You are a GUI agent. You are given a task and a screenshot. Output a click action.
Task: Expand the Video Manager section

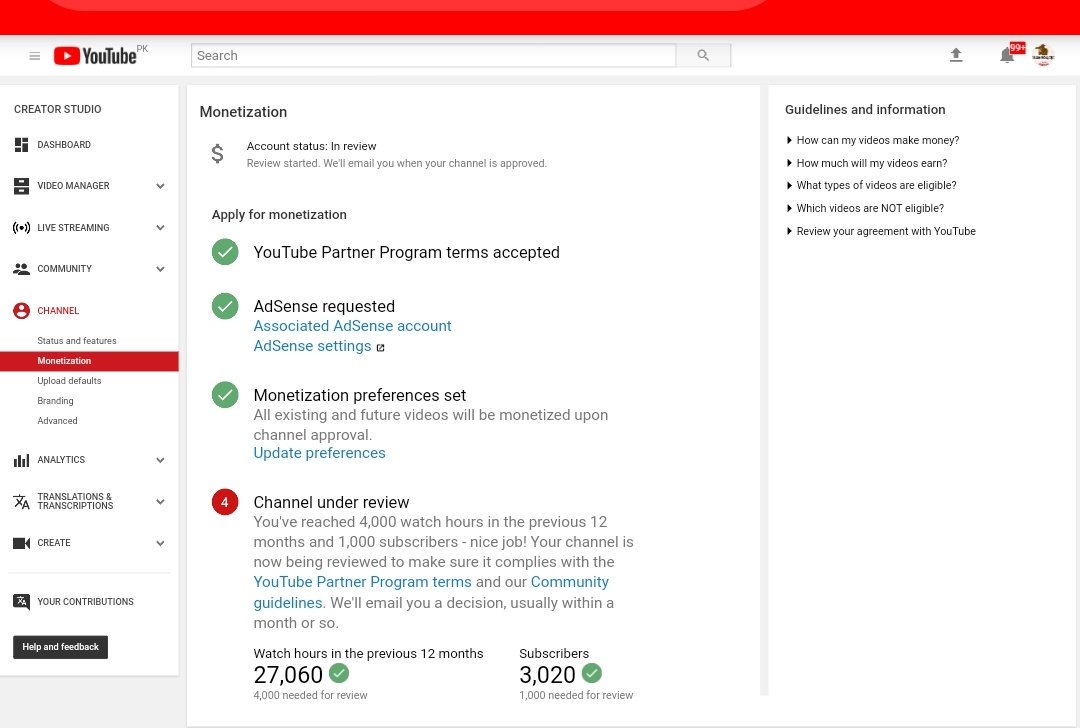point(160,186)
